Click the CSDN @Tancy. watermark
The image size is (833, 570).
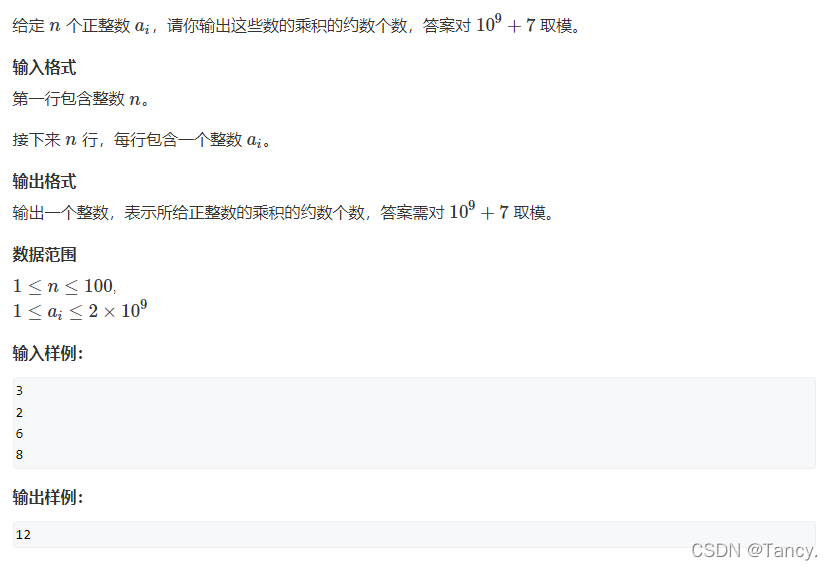(x=754, y=550)
